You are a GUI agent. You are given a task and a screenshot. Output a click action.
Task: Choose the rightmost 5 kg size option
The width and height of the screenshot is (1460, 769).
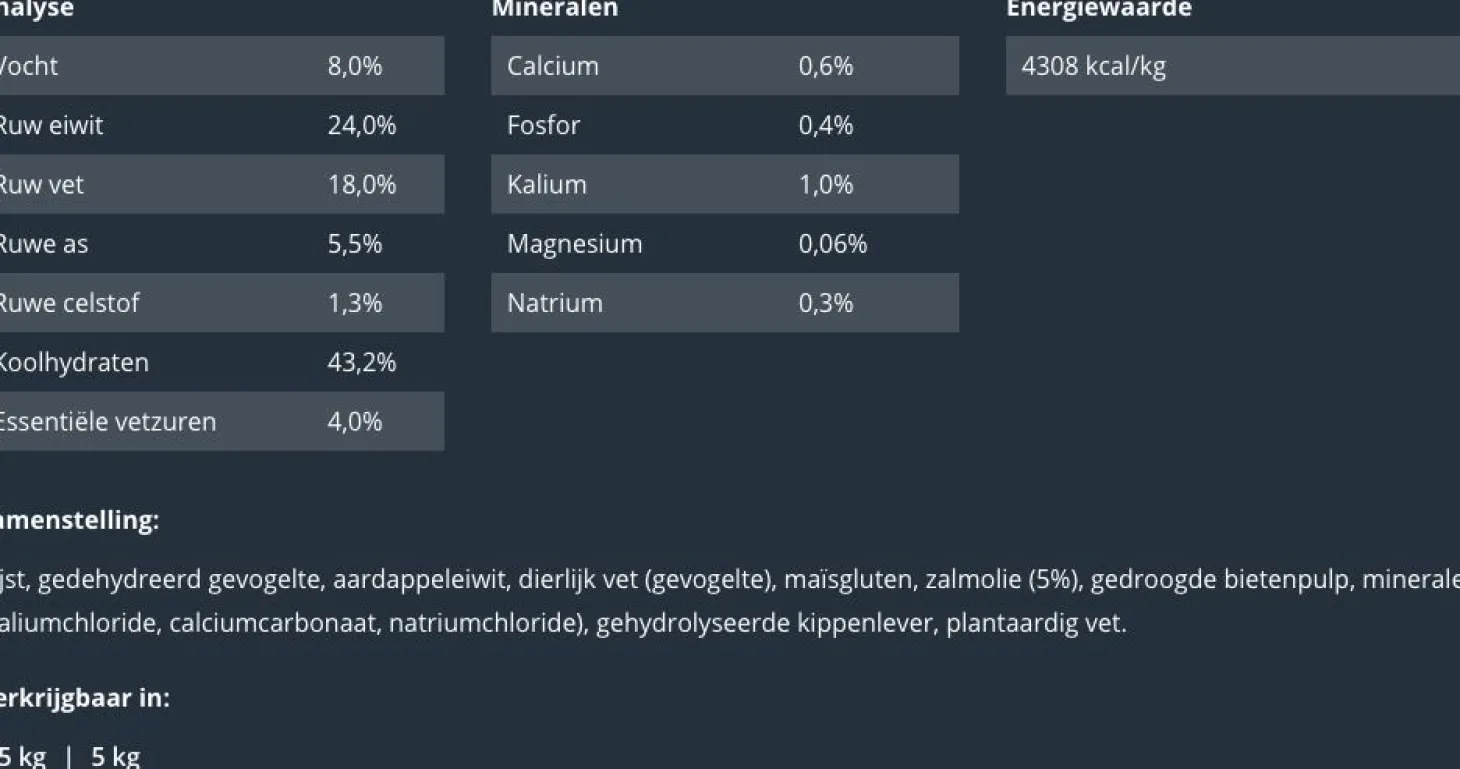[x=115, y=756]
